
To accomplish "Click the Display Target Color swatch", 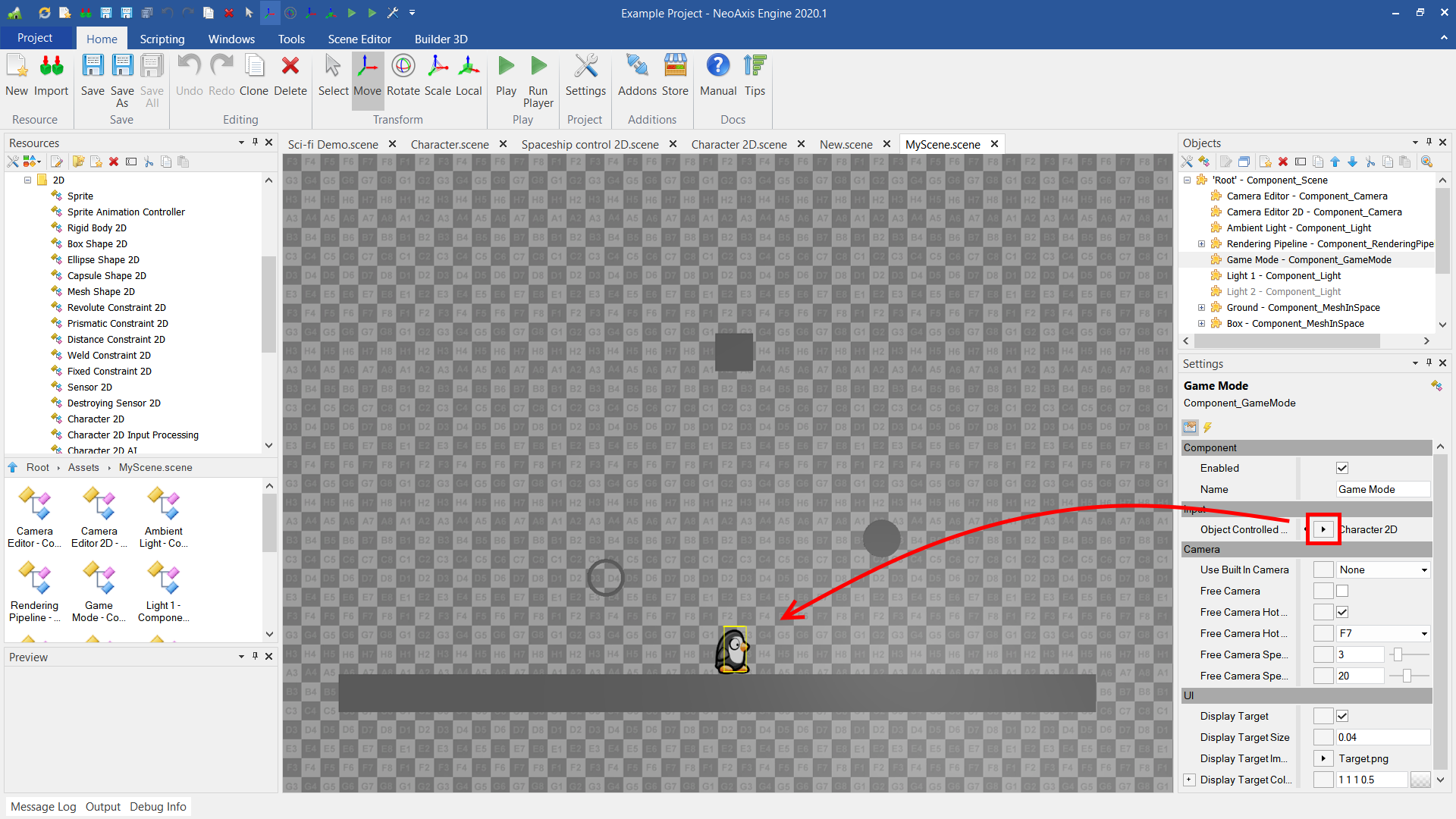I will (x=1420, y=780).
